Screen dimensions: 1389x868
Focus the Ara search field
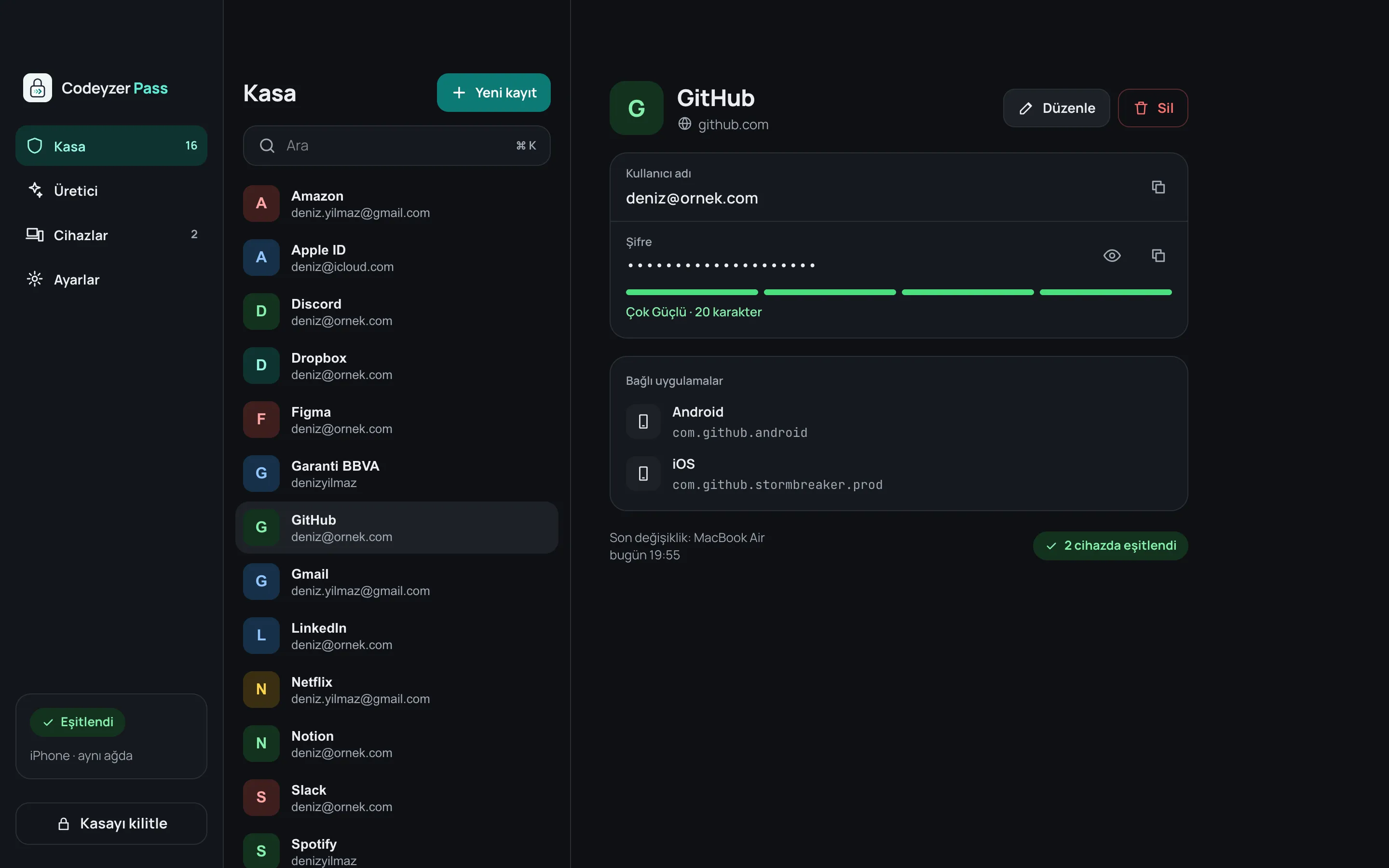(396, 146)
